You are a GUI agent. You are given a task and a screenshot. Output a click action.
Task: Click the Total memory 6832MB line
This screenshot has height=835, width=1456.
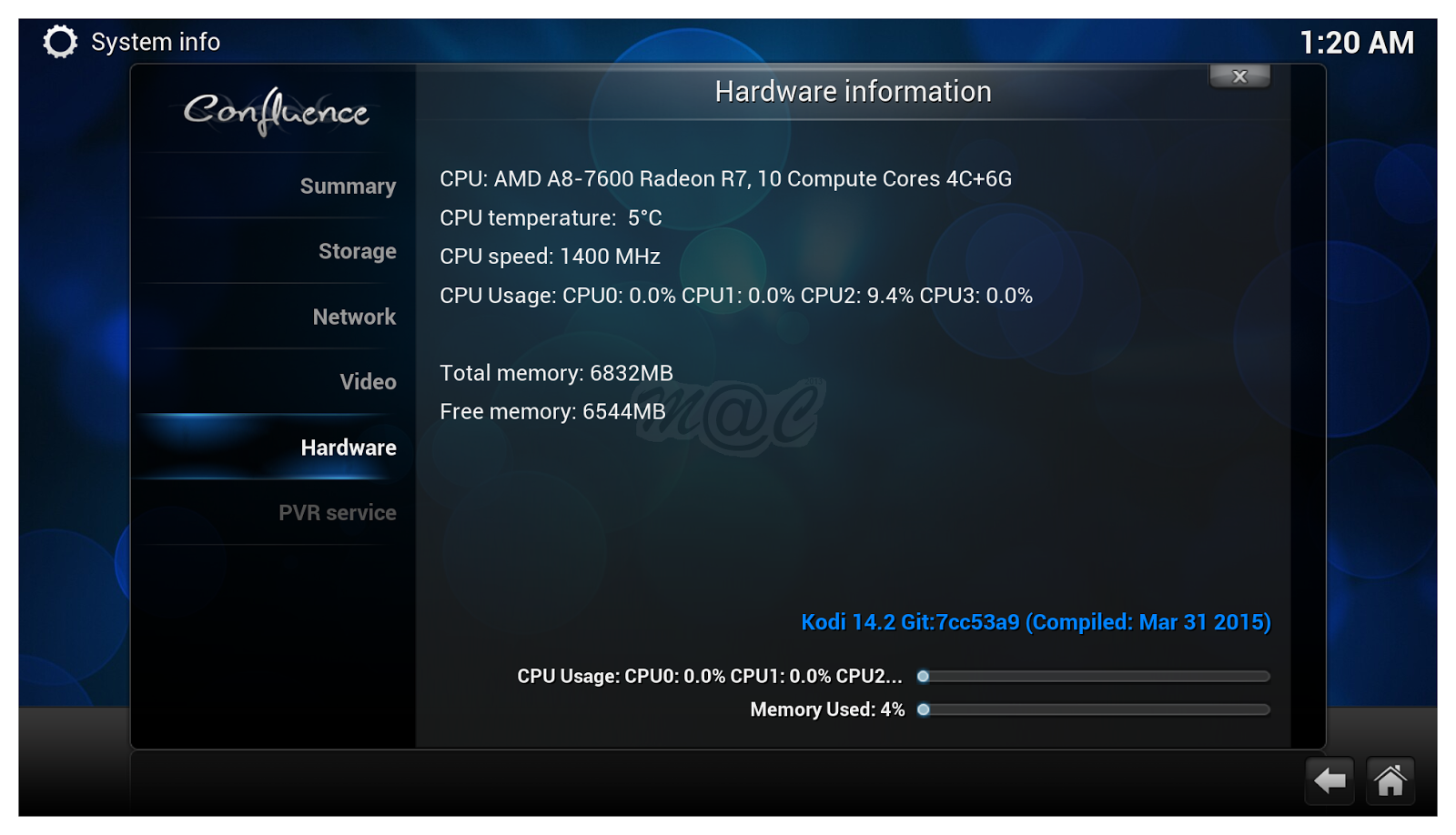[x=556, y=373]
